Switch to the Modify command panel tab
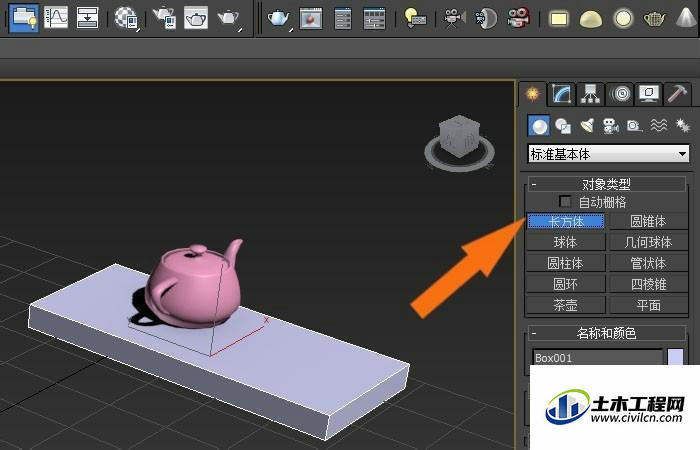 pyautogui.click(x=562, y=94)
